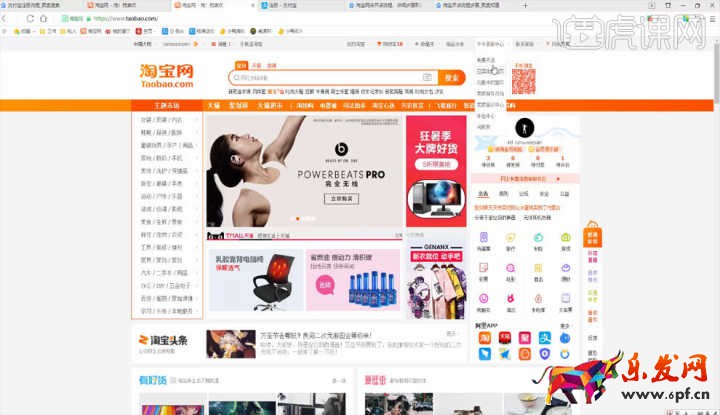The image size is (720, 415).
Task: Click the QR code image
Action: (x=524, y=82)
